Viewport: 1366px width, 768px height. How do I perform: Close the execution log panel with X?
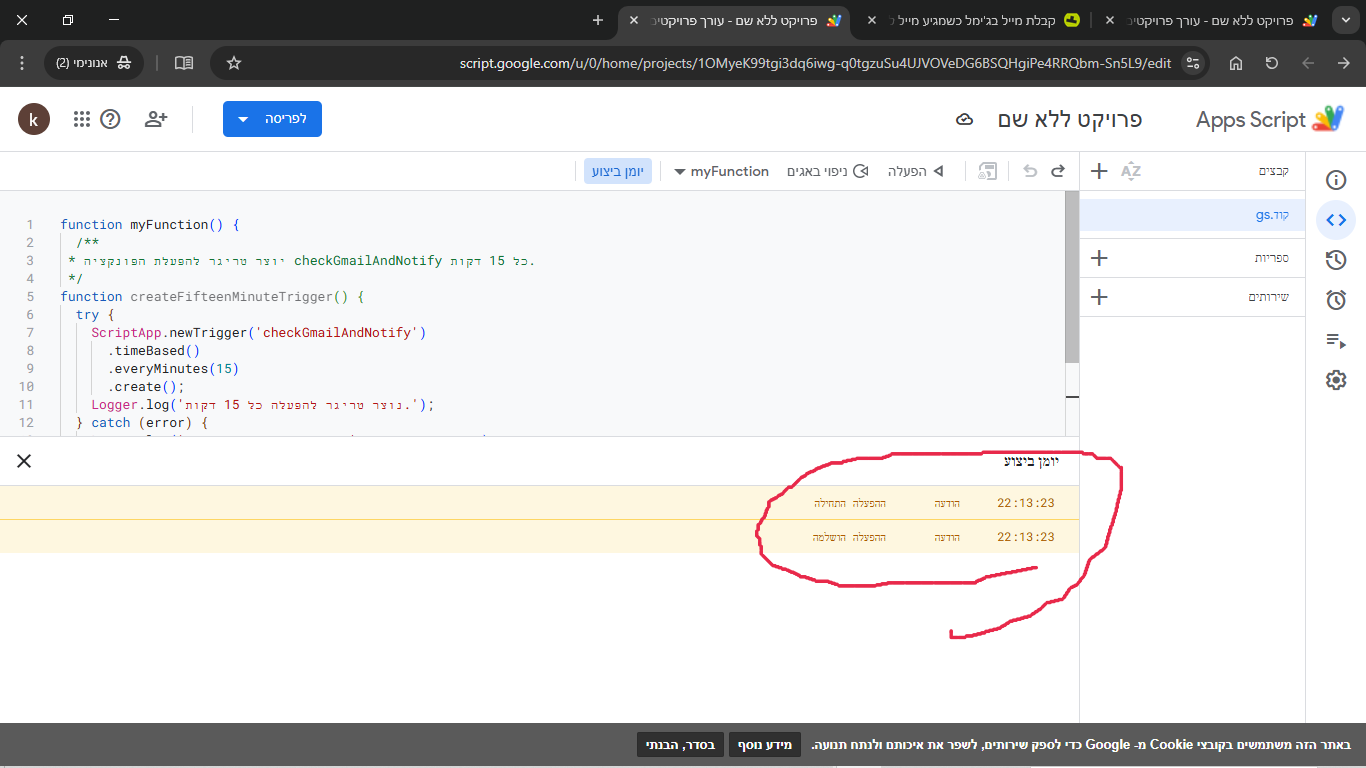pos(24,461)
